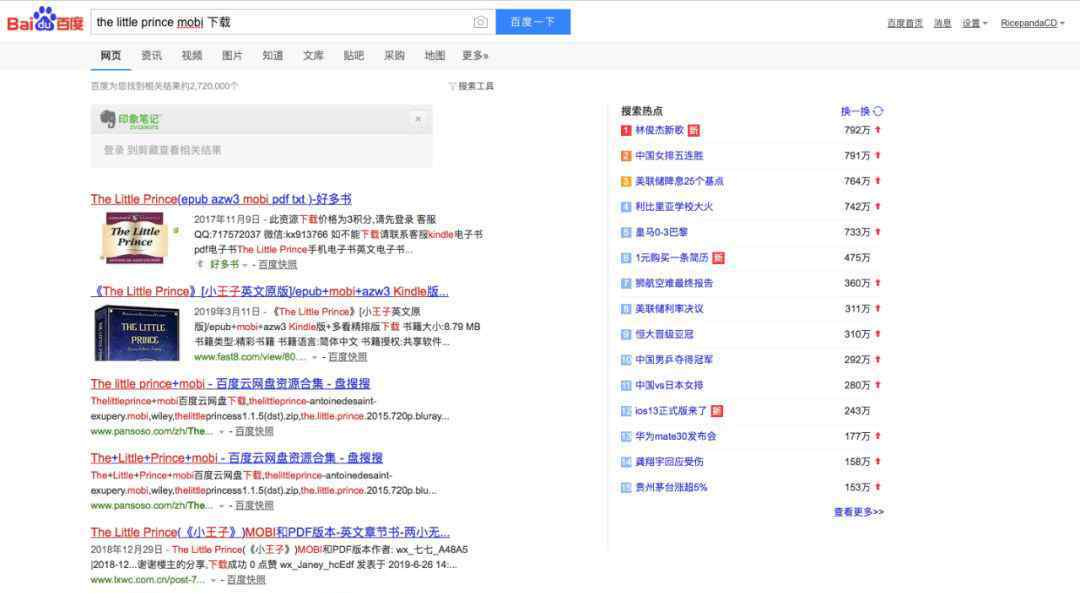Open camera image search in search box
The width and height of the screenshot is (1080, 593).
pos(480,22)
